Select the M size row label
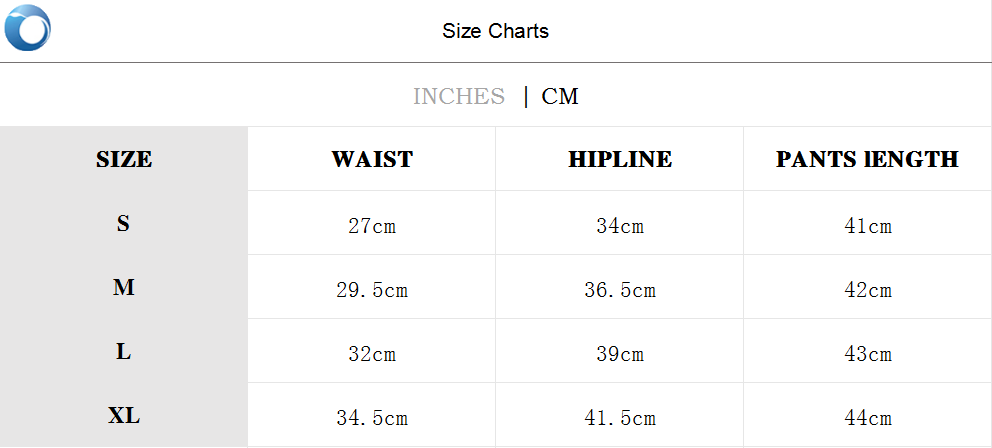The height and width of the screenshot is (448, 992). (124, 288)
